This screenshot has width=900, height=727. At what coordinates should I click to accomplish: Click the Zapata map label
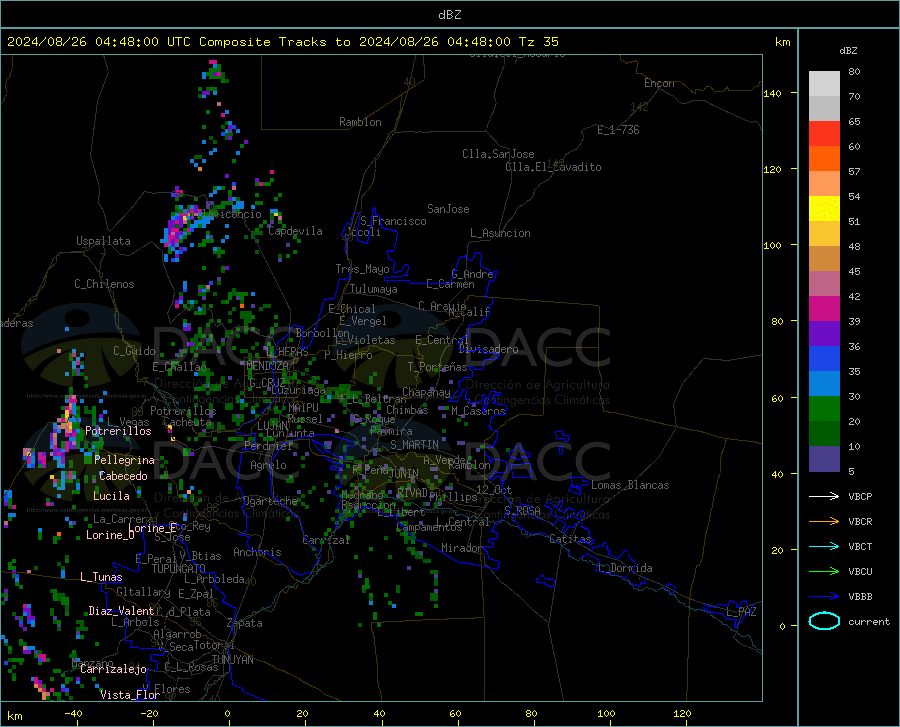[x=245, y=623]
